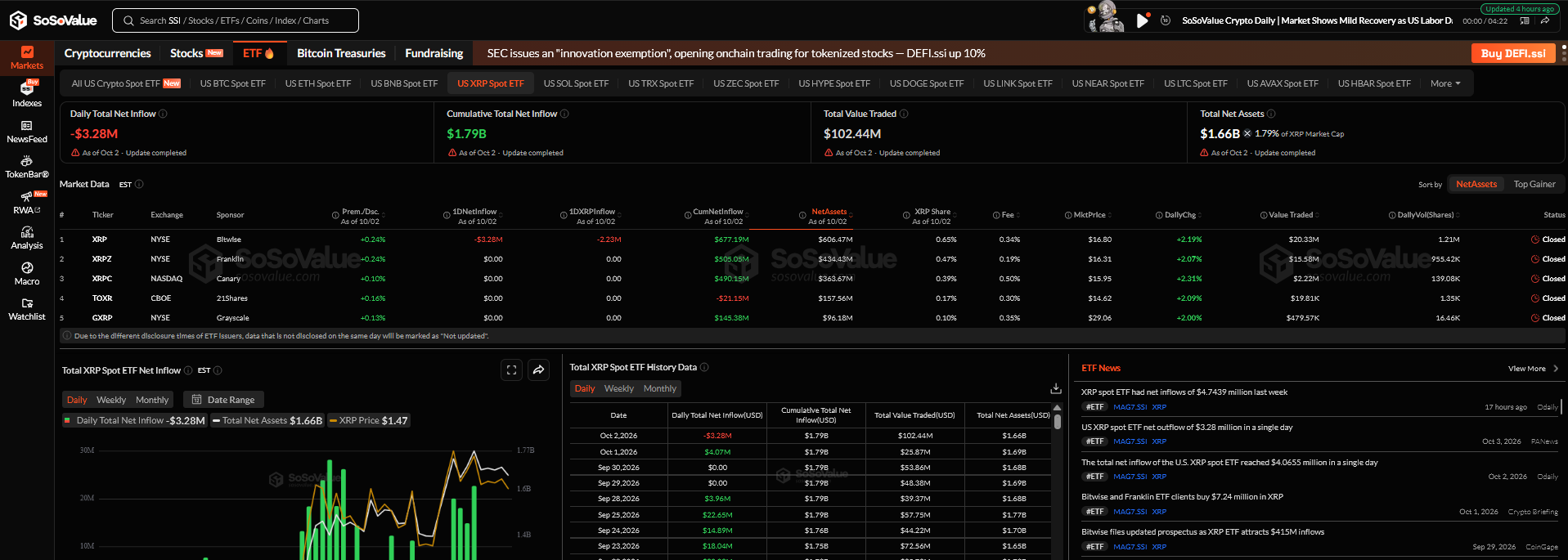
Task: Open XRPZ ticker row link
Action: tap(102, 259)
